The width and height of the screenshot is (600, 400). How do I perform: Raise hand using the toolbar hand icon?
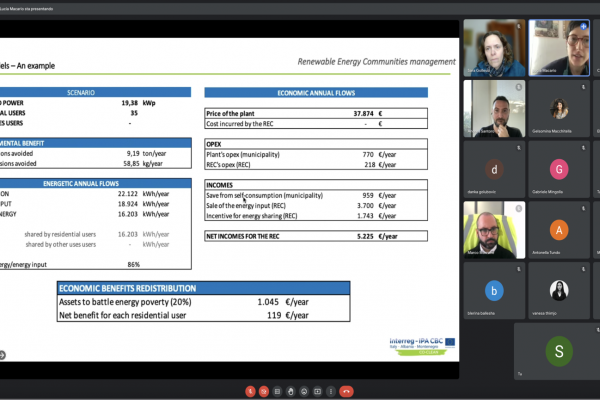(290, 391)
